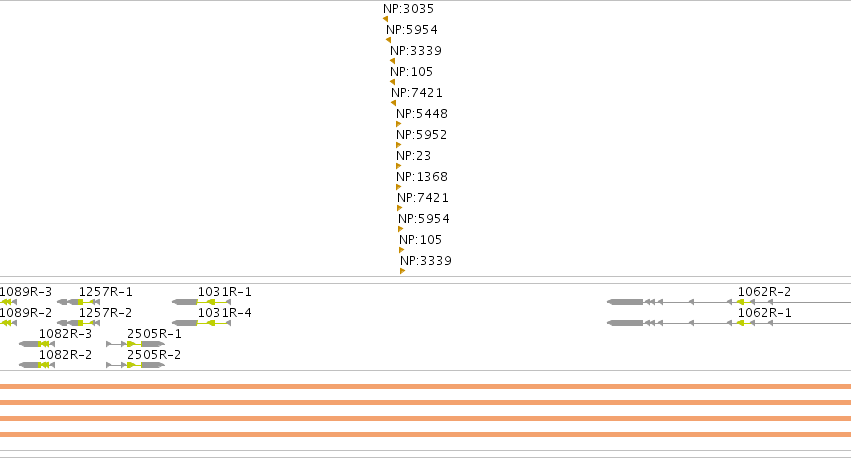851x458 pixels.
Task: Click the arrow glyph beneath NP:1368
Action: 399,187
